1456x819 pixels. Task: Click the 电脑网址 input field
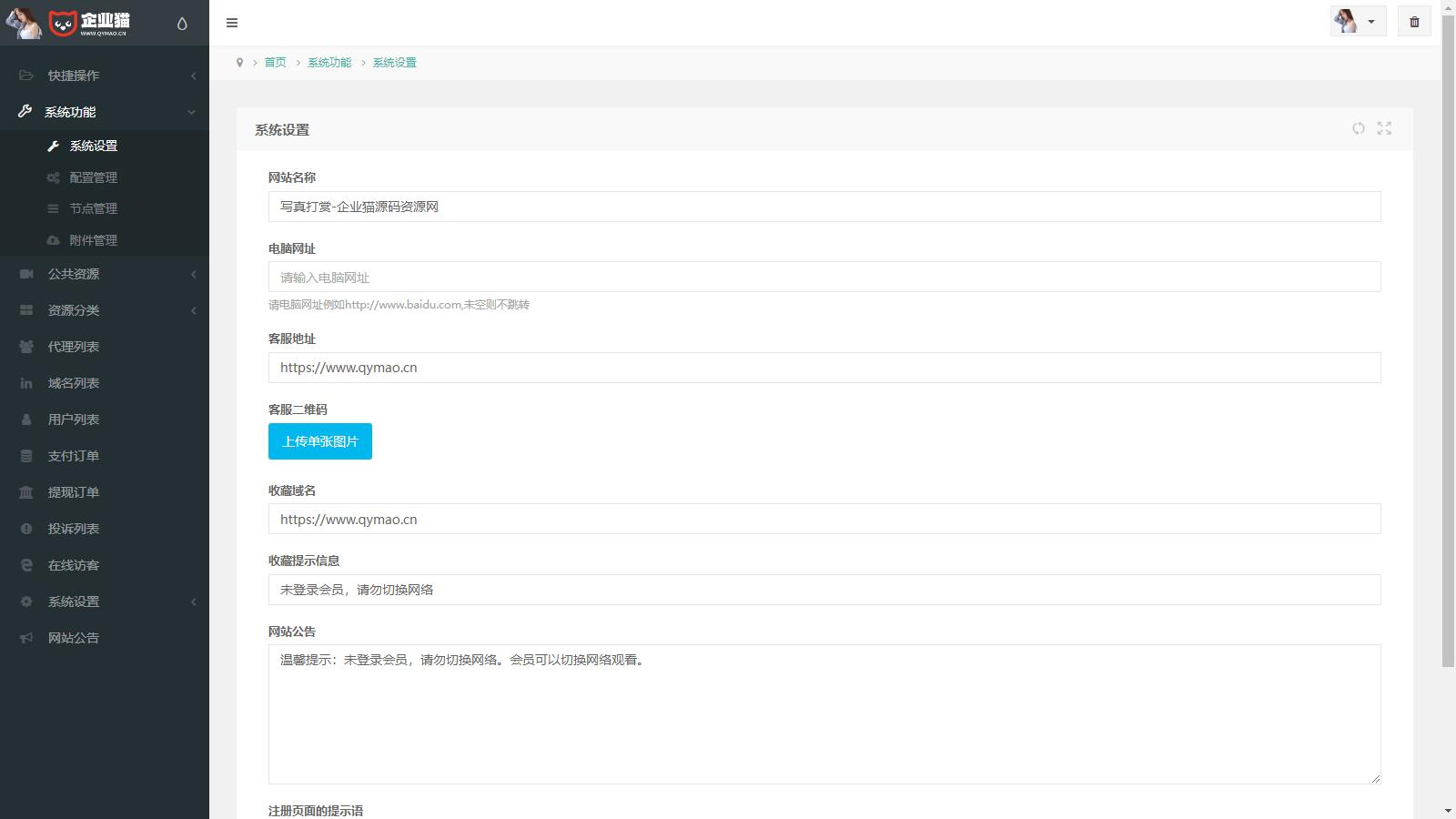point(824,278)
